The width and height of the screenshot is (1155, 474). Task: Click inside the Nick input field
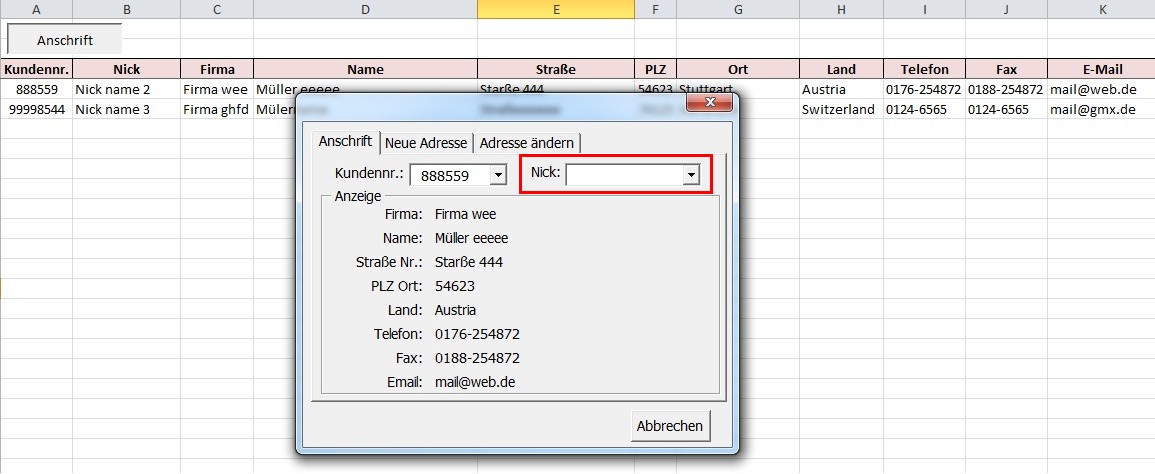[x=624, y=175]
